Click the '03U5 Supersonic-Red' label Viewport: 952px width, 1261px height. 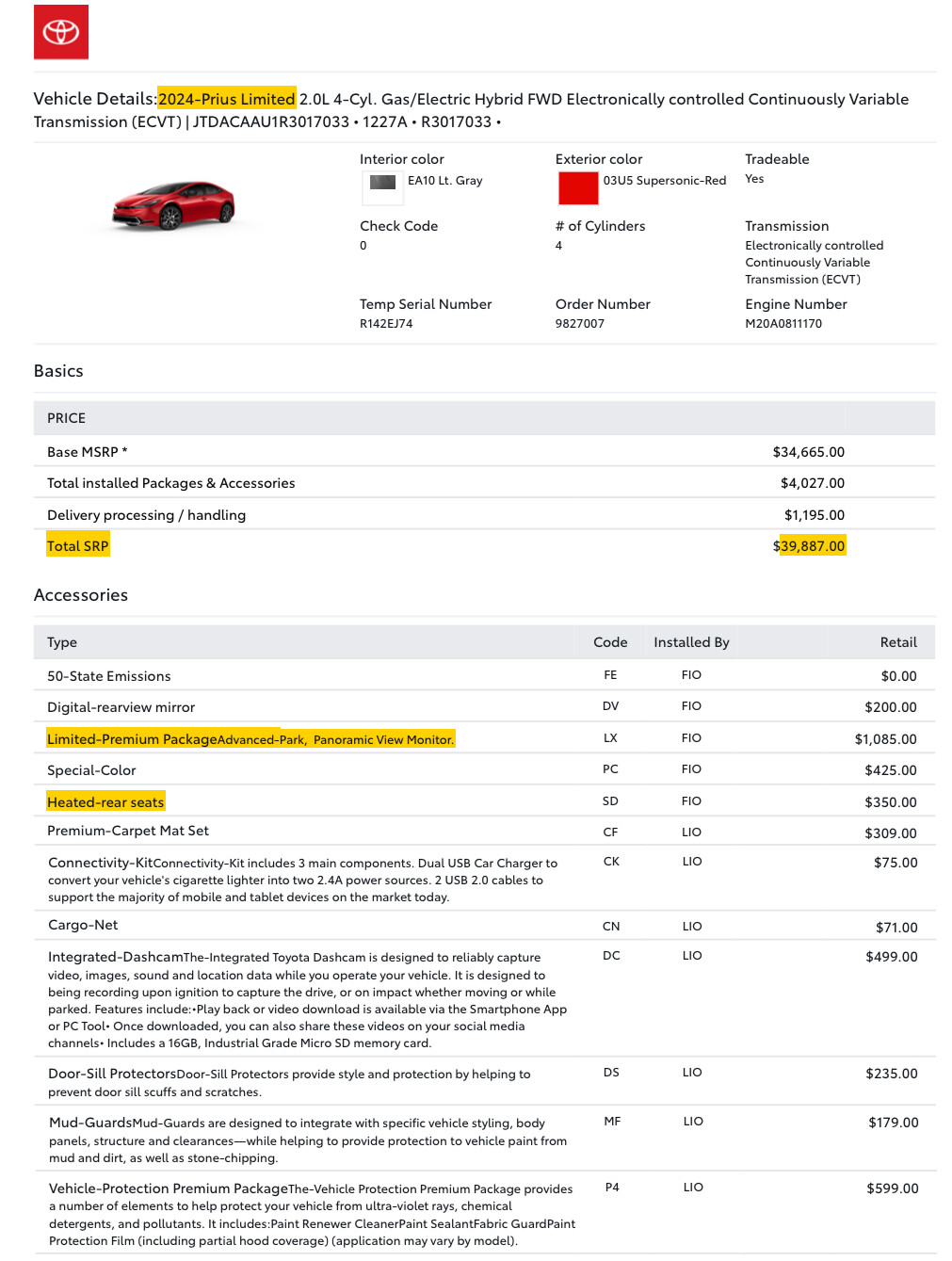coord(665,180)
